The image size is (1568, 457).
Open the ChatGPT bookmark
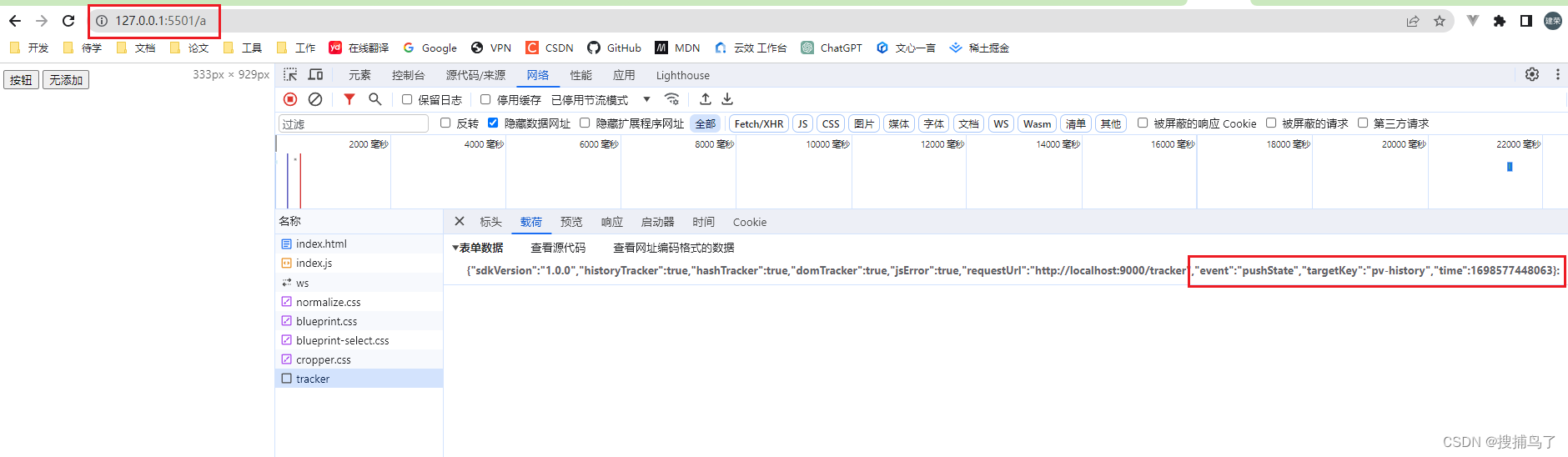click(x=832, y=48)
